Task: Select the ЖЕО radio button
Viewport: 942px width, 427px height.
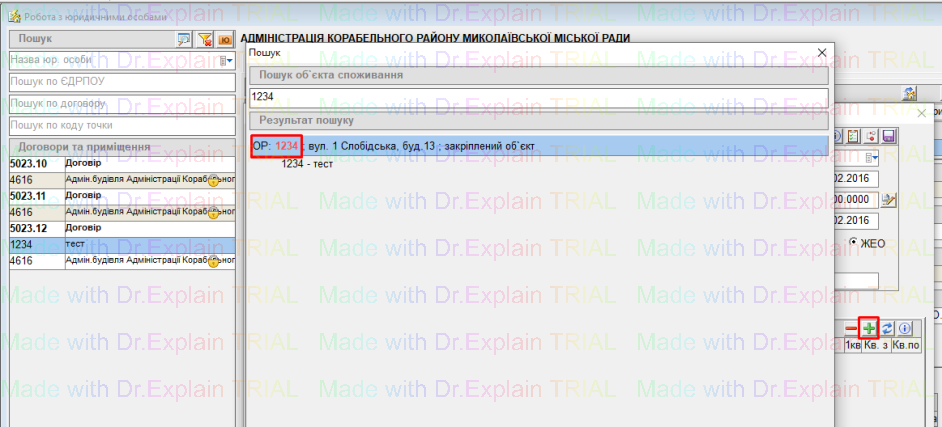Action: coord(855,241)
